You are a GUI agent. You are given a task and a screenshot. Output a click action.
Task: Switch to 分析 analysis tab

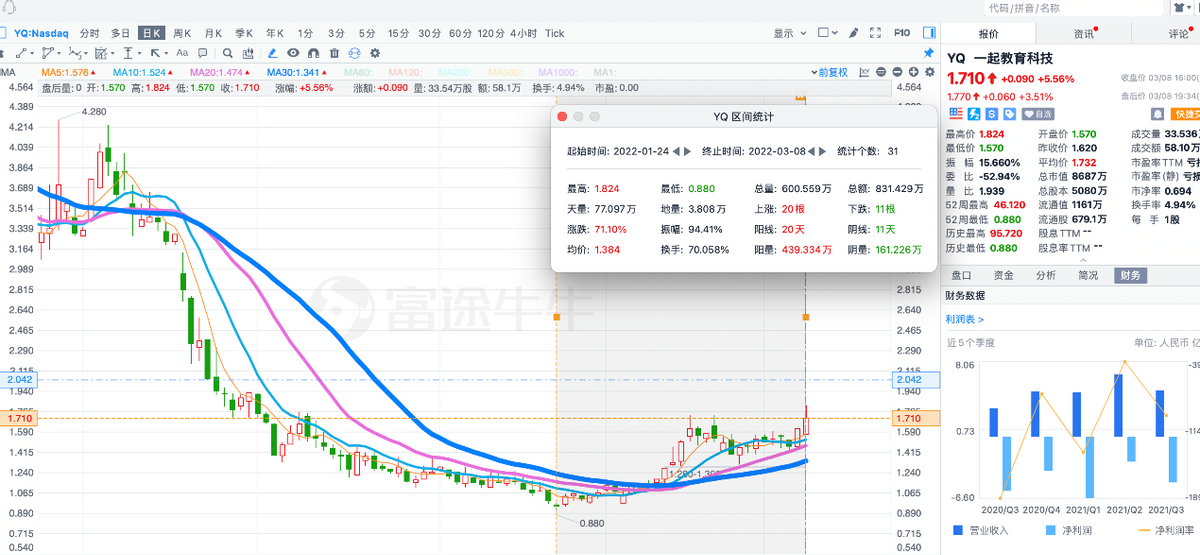tap(1046, 275)
